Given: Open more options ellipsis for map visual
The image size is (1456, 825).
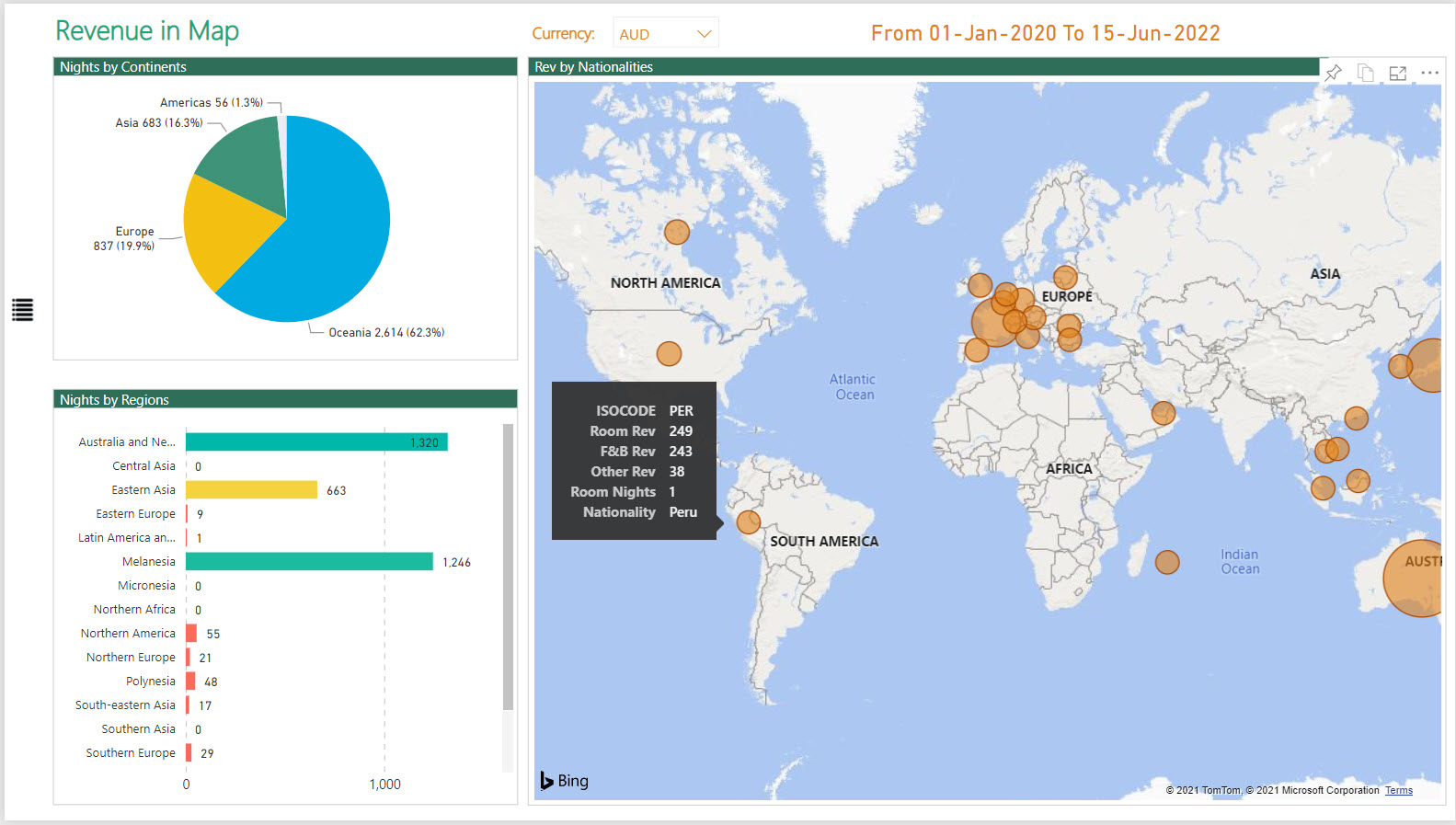Looking at the screenshot, I should point(1429,73).
